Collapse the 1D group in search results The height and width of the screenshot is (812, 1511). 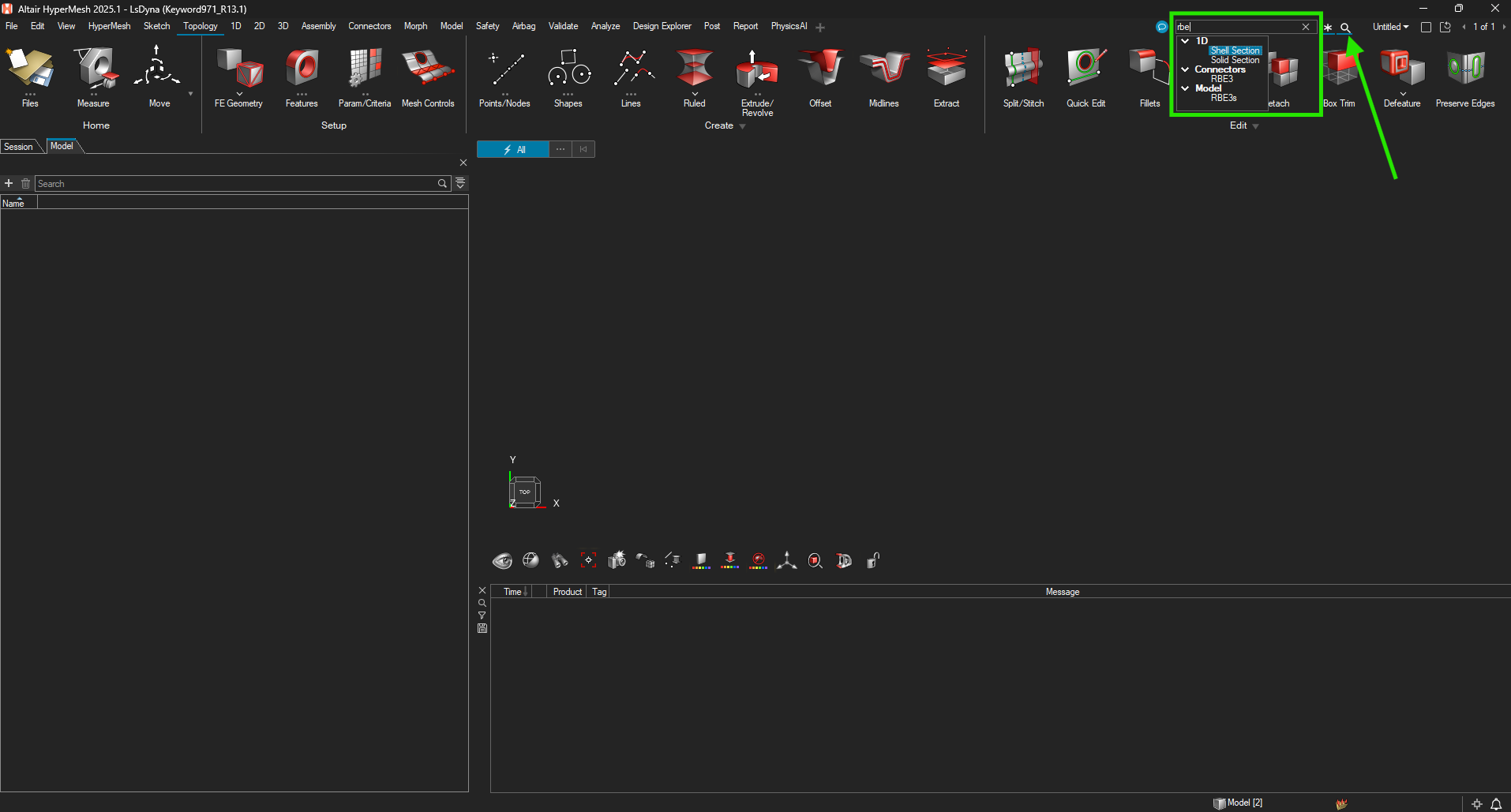click(1185, 41)
